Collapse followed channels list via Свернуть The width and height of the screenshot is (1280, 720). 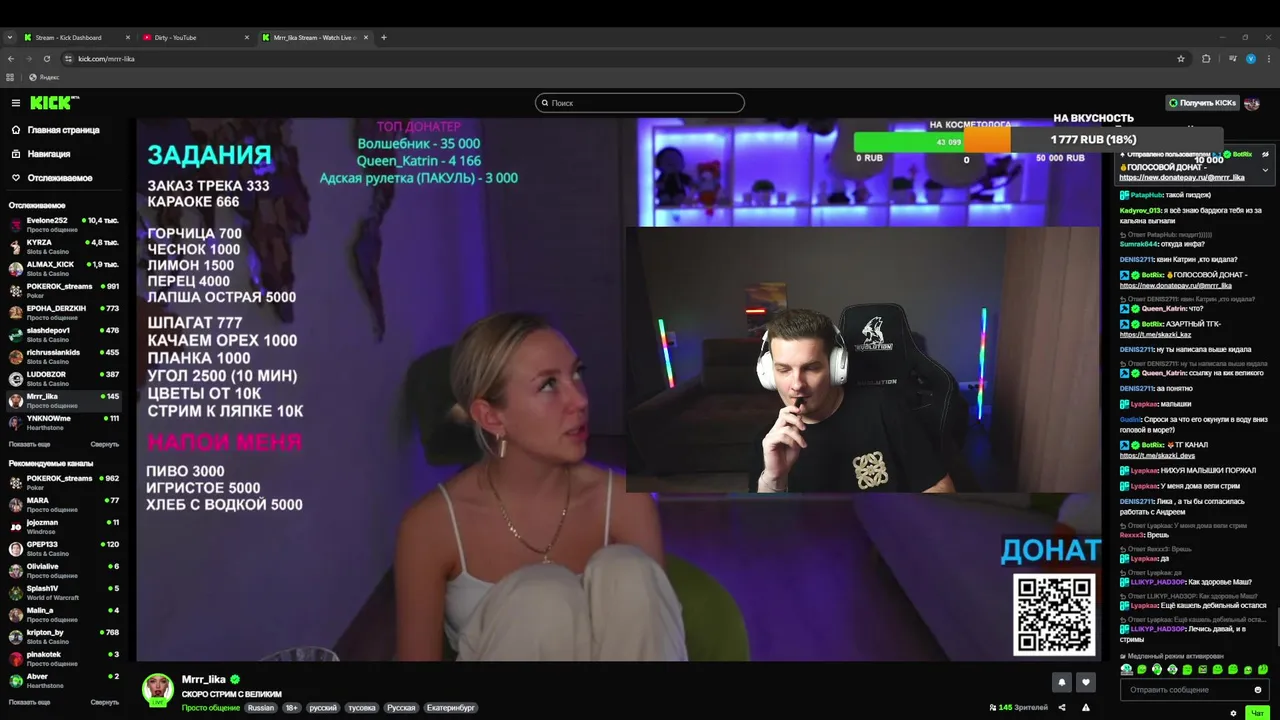point(104,444)
